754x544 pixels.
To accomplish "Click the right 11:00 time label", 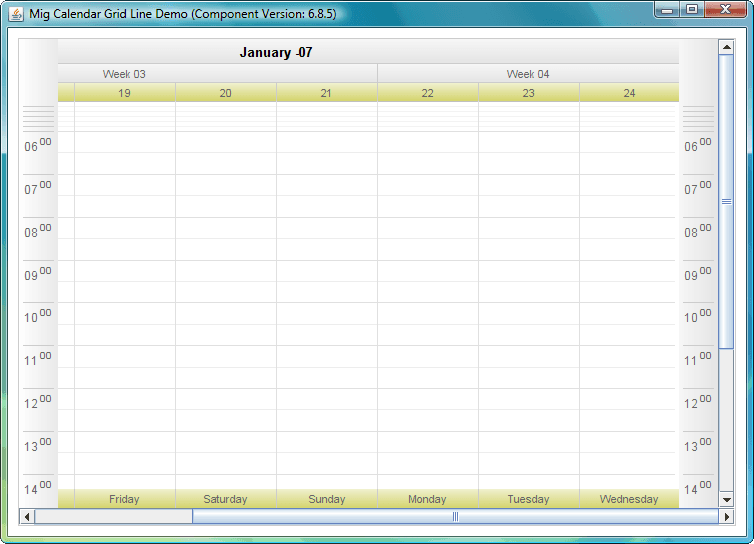I will pyautogui.click(x=698, y=359).
